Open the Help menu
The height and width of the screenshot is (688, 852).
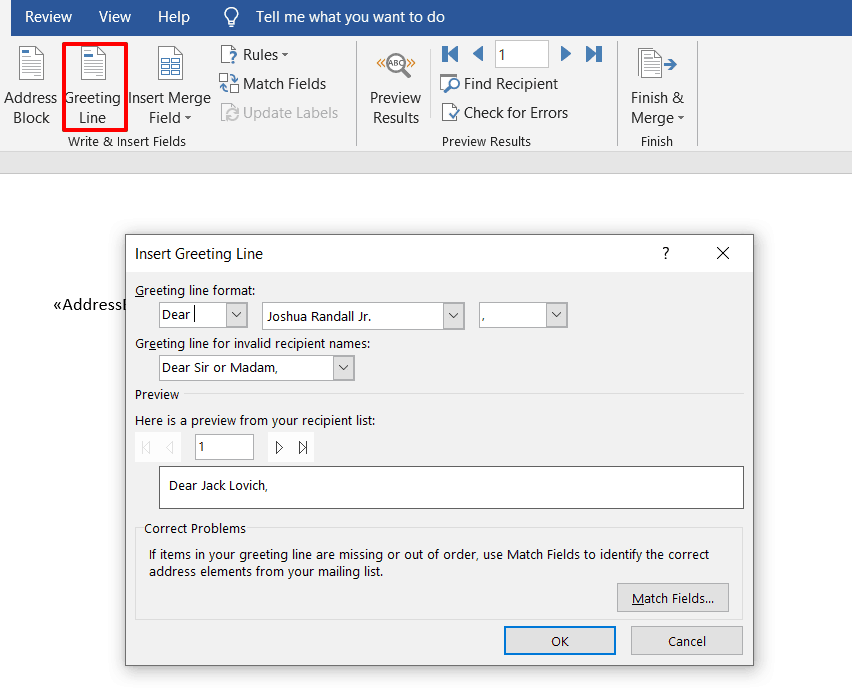(x=173, y=17)
